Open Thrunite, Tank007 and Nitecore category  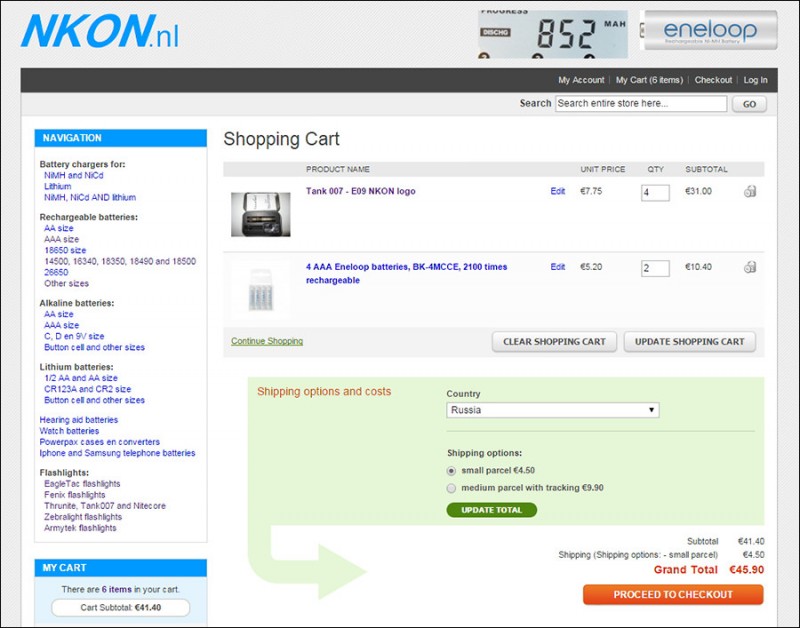(x=105, y=506)
